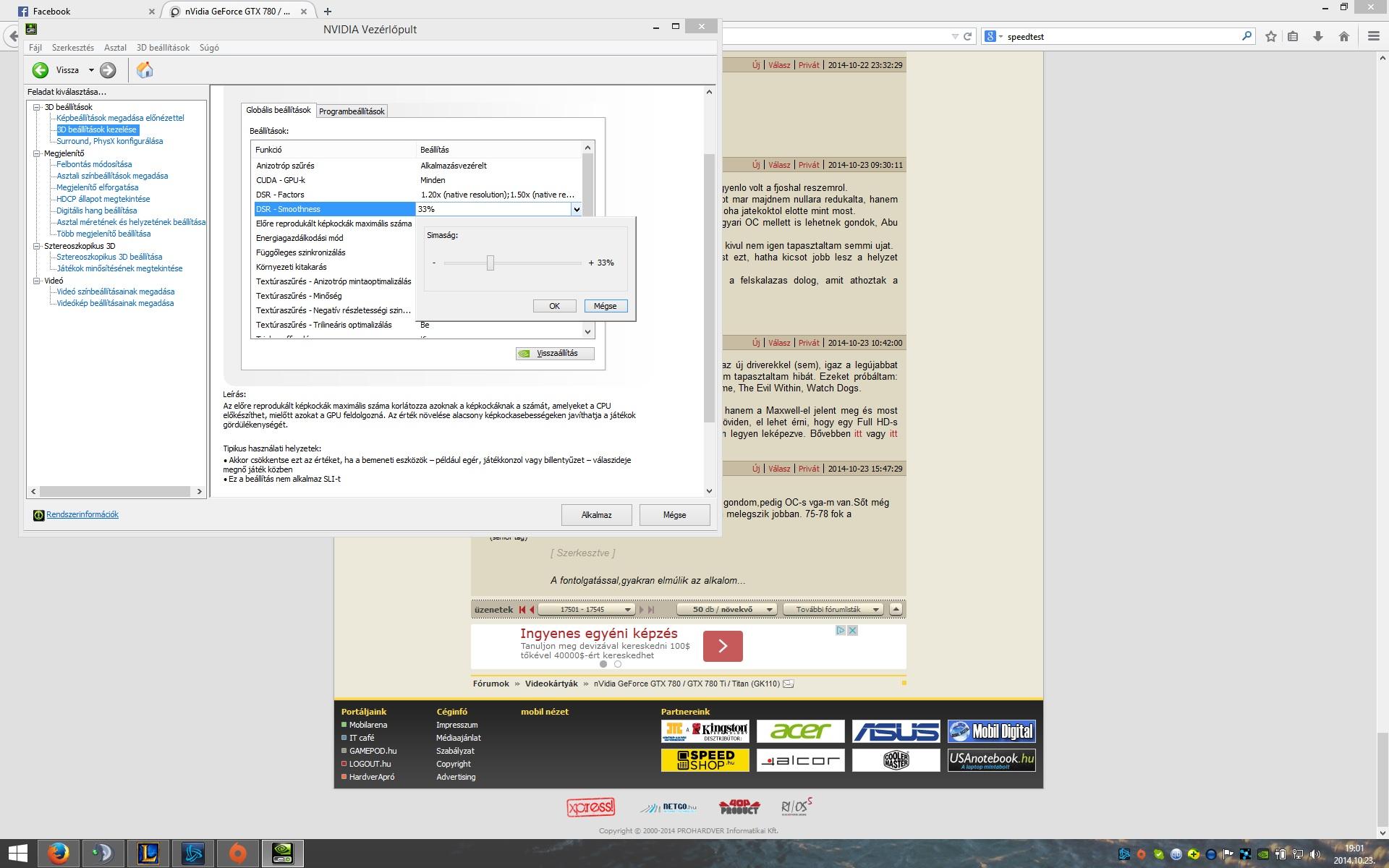The height and width of the screenshot is (868, 1389).
Task: Collapse the 3D beállítások tree node
Action: pos(37,107)
